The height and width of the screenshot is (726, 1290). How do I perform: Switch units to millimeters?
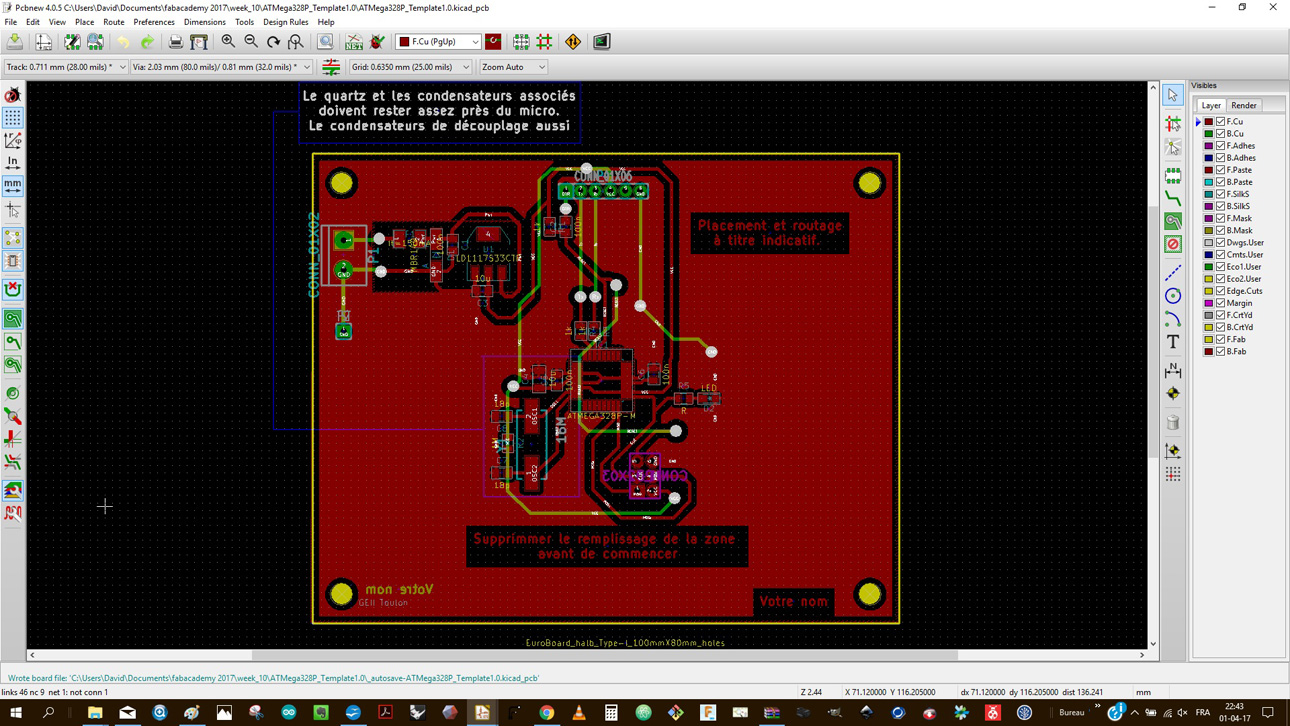pos(13,185)
